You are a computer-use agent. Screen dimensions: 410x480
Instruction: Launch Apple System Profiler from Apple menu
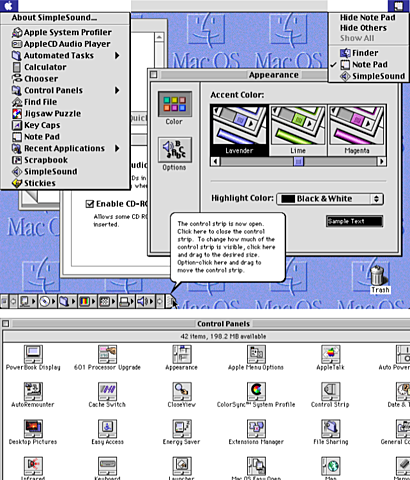pyautogui.click(x=65, y=32)
